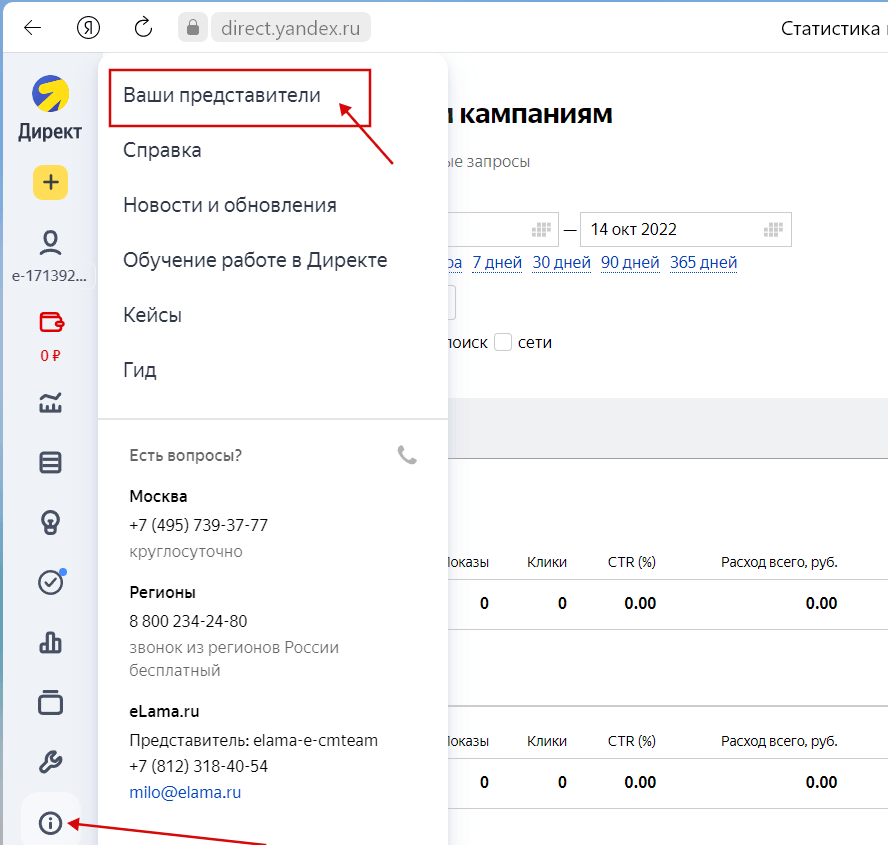Click the direct.yandex.ru address bar
Viewport: 896px width, 845px height.
(x=290, y=27)
